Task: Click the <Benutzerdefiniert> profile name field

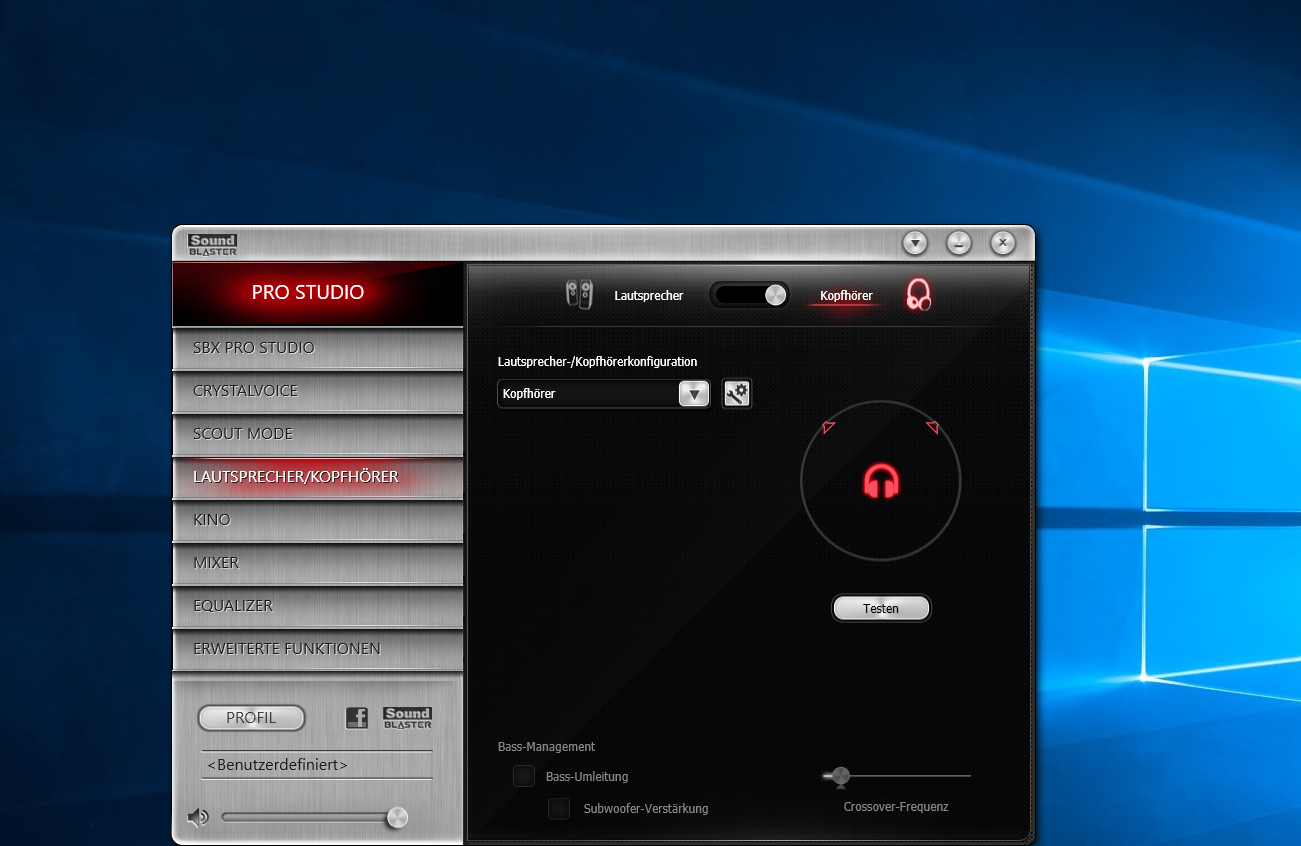Action: 317,765
